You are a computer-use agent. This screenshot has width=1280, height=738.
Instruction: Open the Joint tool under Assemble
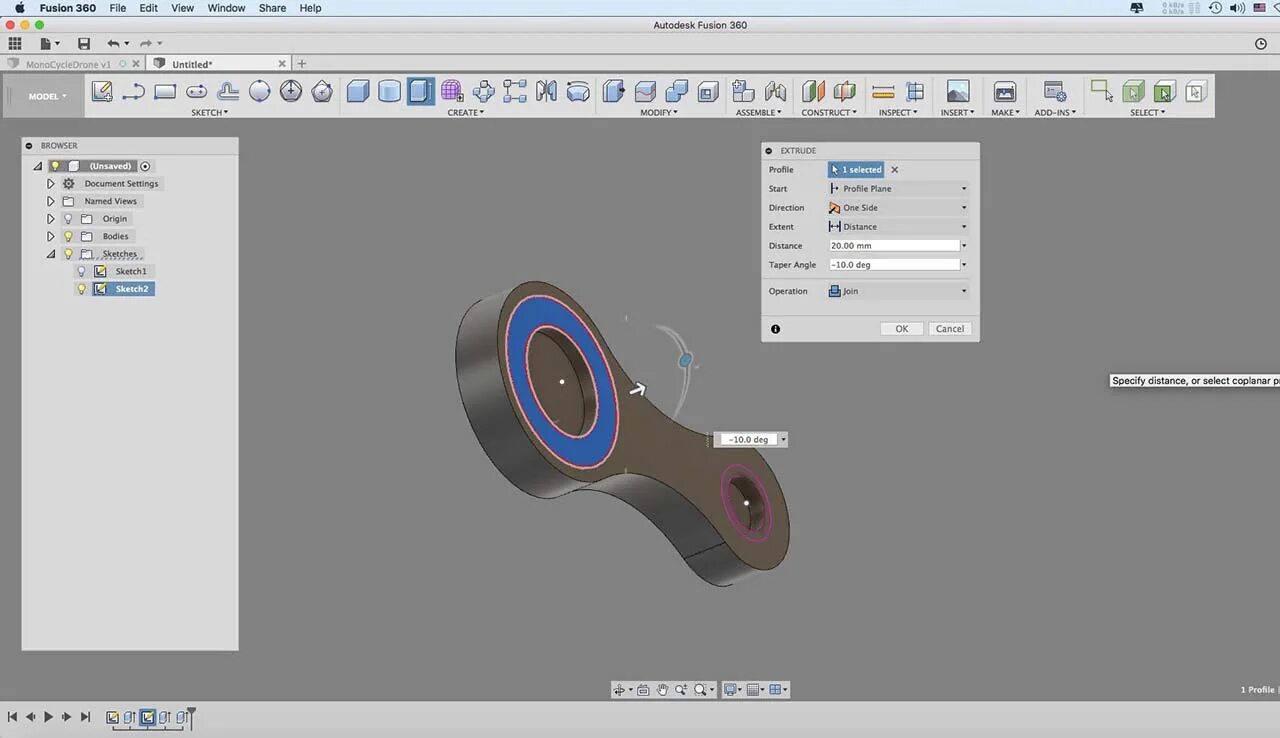[776, 91]
